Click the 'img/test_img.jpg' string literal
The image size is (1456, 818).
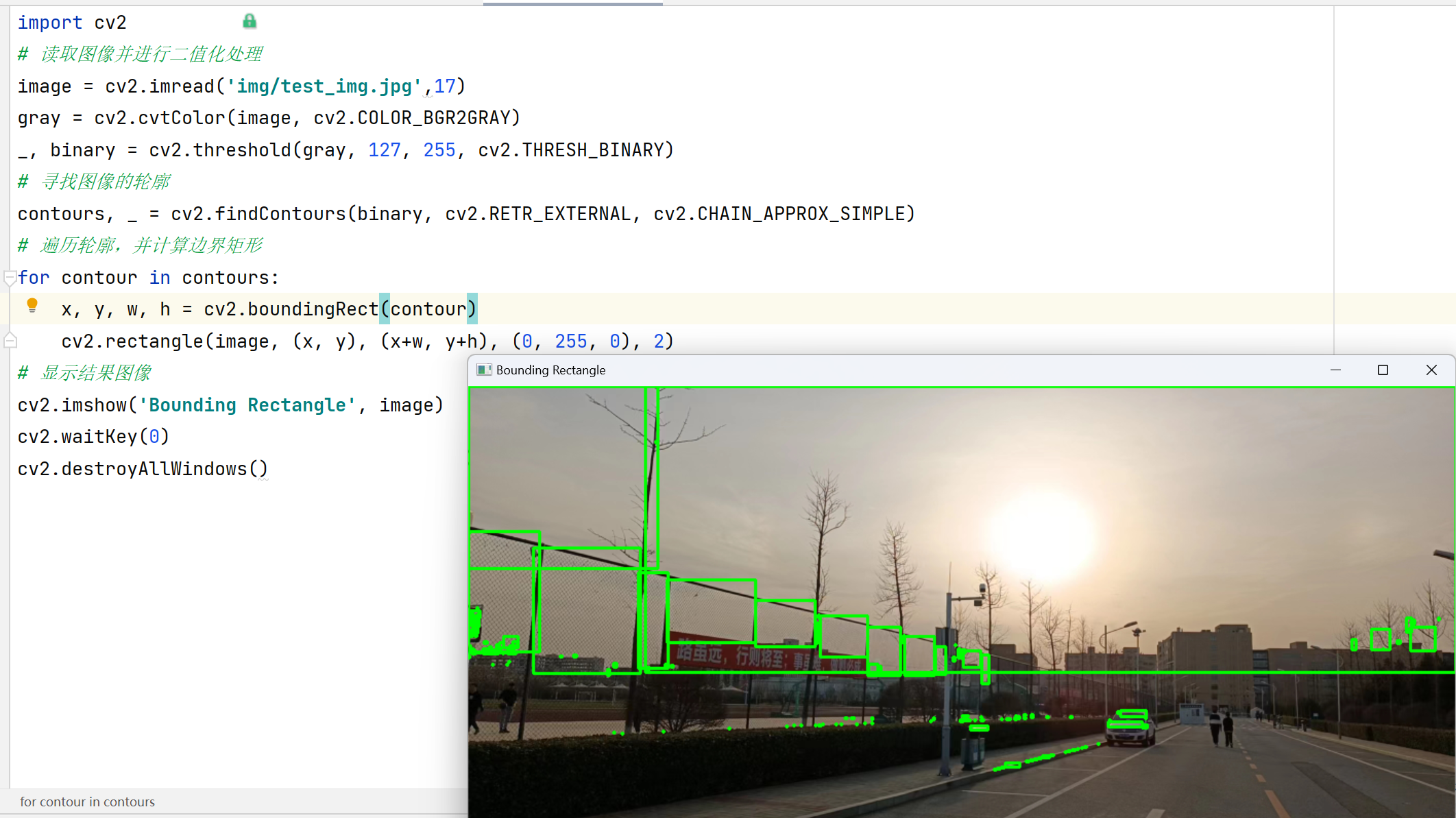coord(324,86)
